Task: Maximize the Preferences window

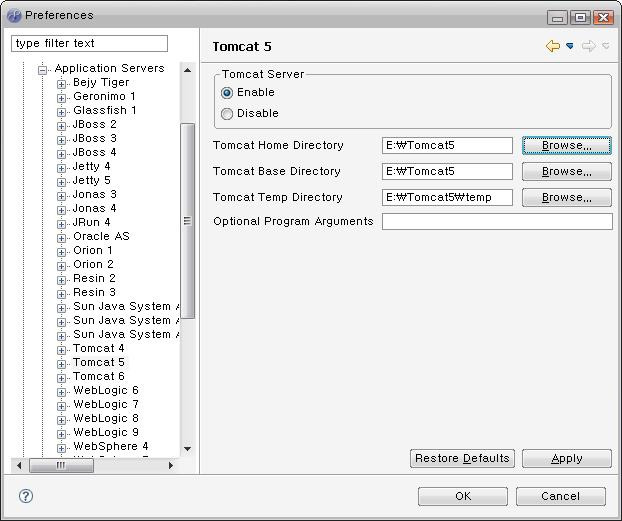Action: click(581, 17)
